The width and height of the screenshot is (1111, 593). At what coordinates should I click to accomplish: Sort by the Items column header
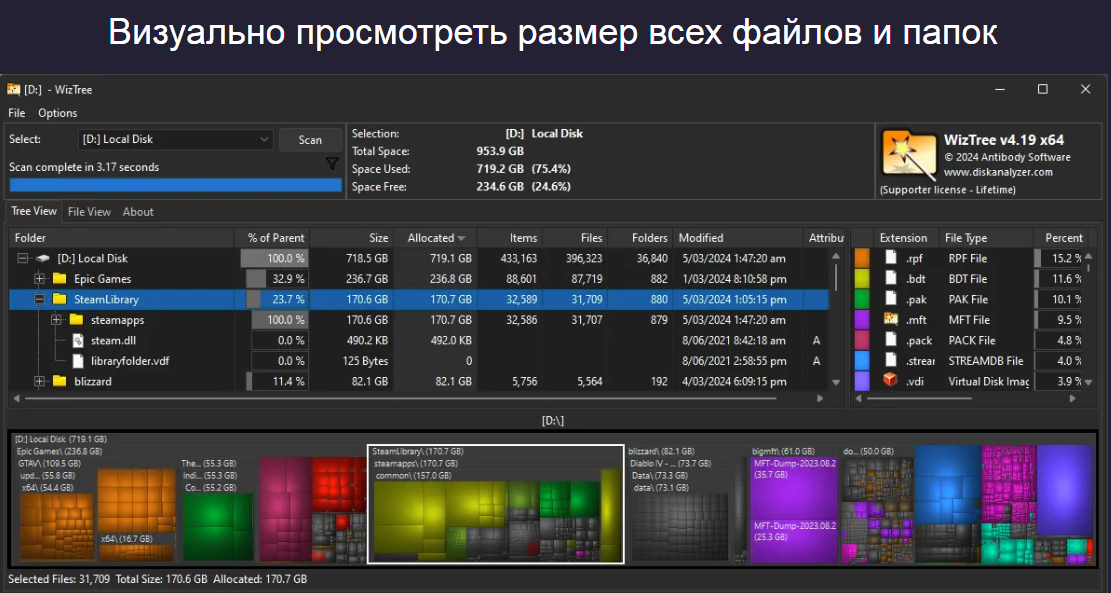(510, 238)
